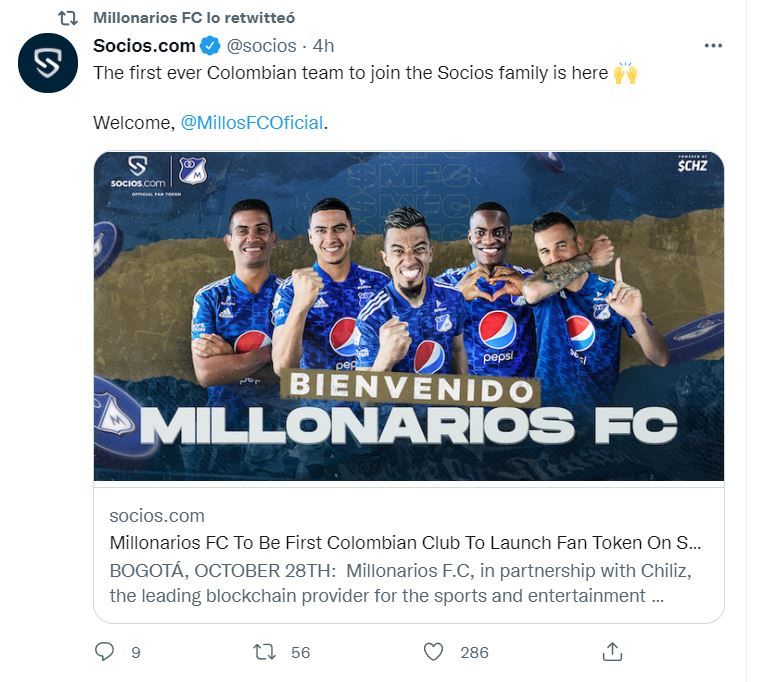Open the Bienvenido Millonarios FC image

(408, 316)
